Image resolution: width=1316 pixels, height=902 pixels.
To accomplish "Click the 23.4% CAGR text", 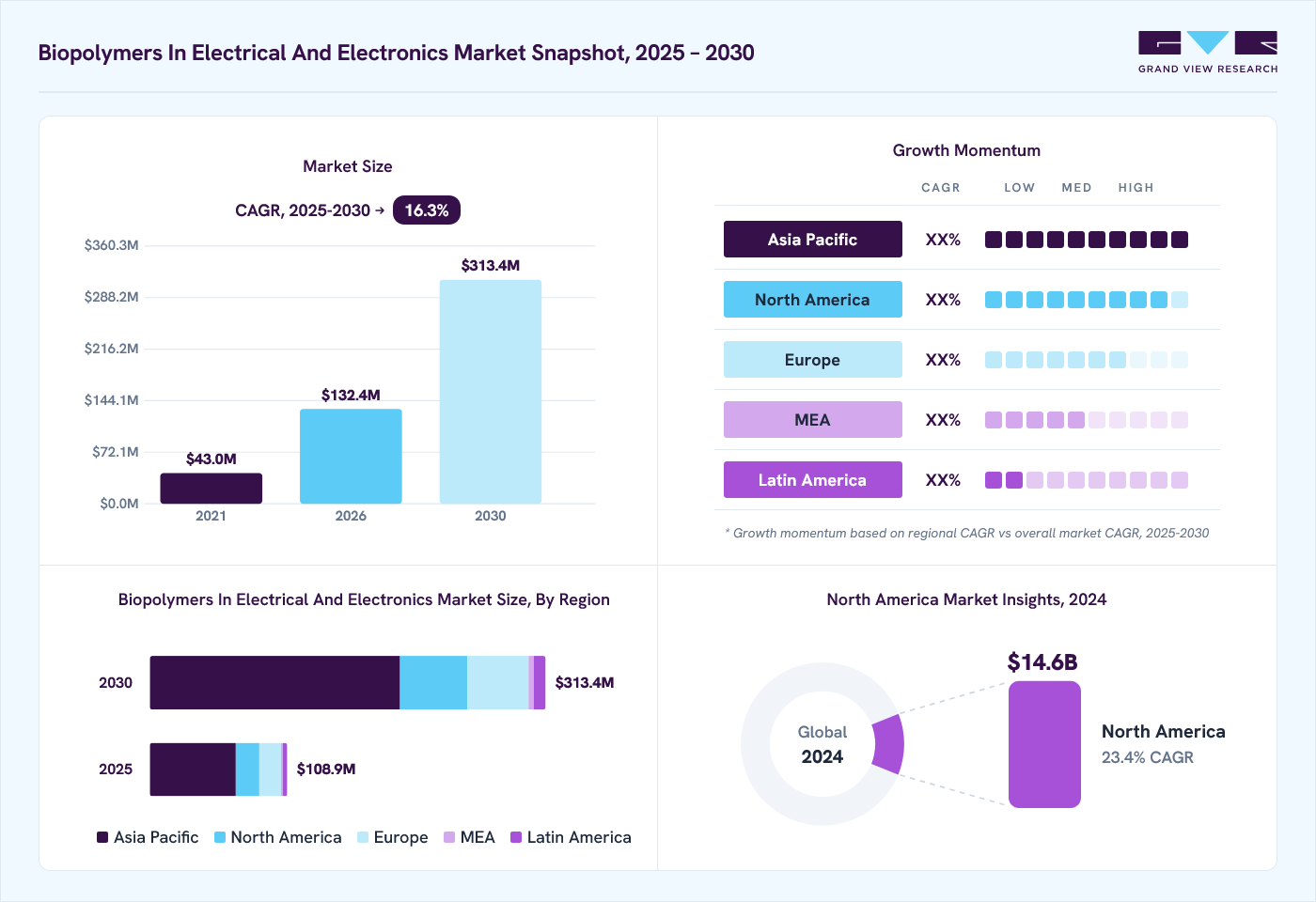I will tap(1148, 757).
